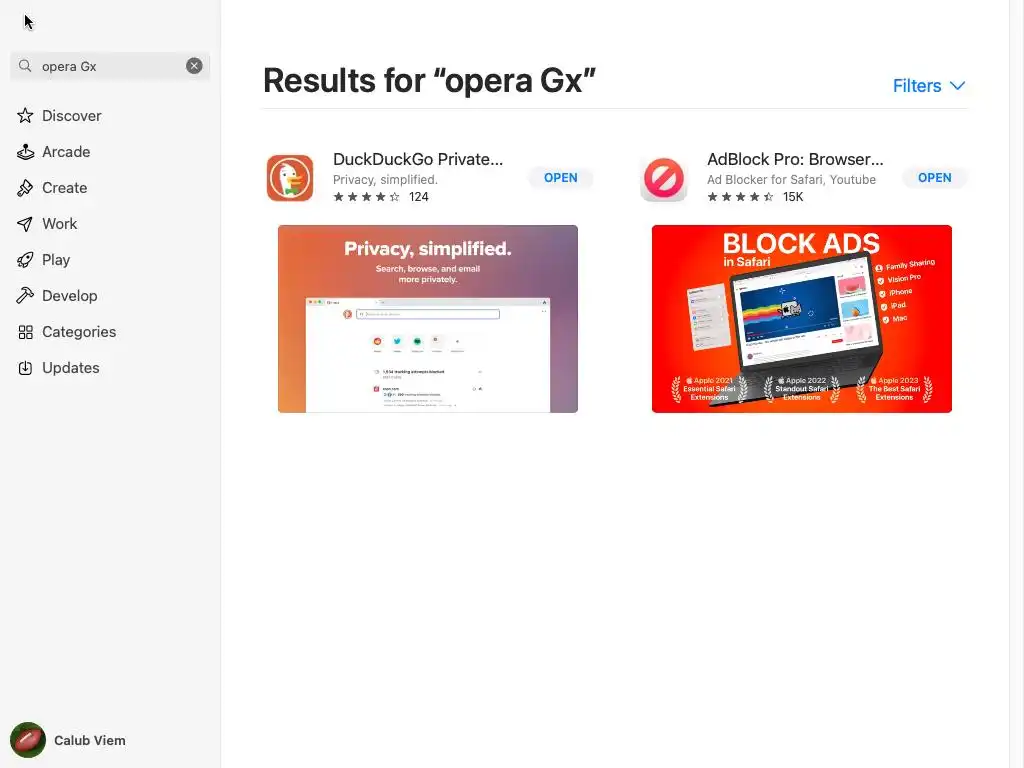Click the Categories grid icon

point(25,332)
